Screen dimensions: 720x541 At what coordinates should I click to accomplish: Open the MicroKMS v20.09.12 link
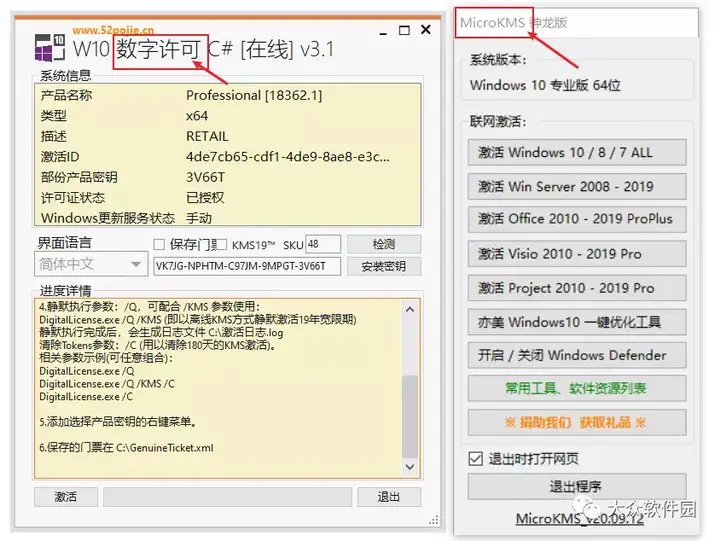click(x=579, y=518)
